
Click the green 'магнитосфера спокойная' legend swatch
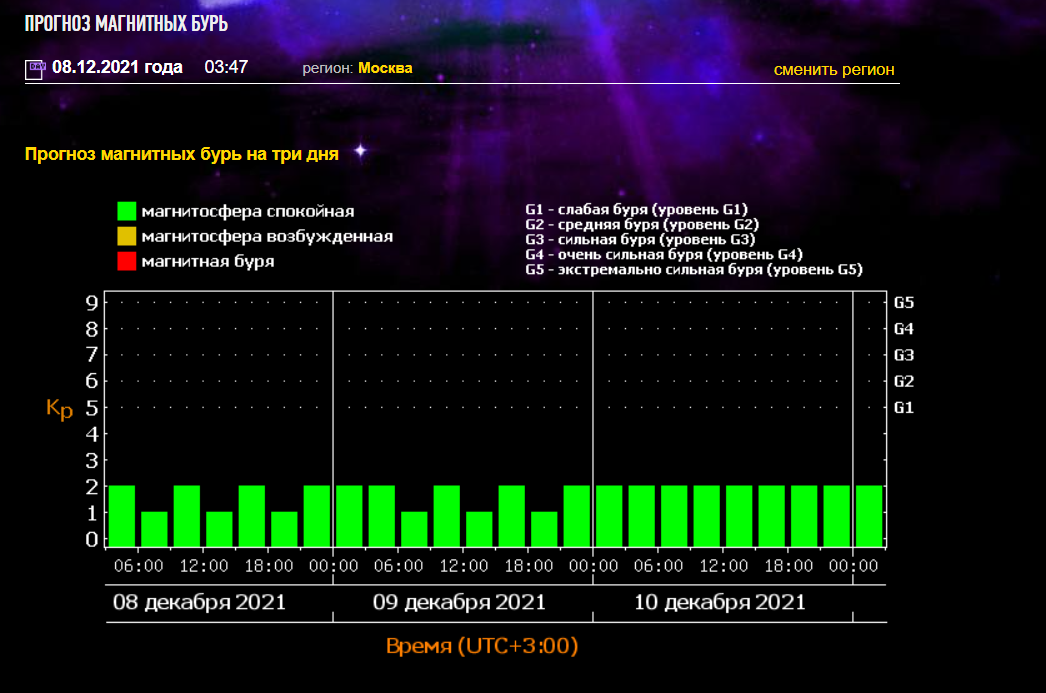(x=127, y=211)
